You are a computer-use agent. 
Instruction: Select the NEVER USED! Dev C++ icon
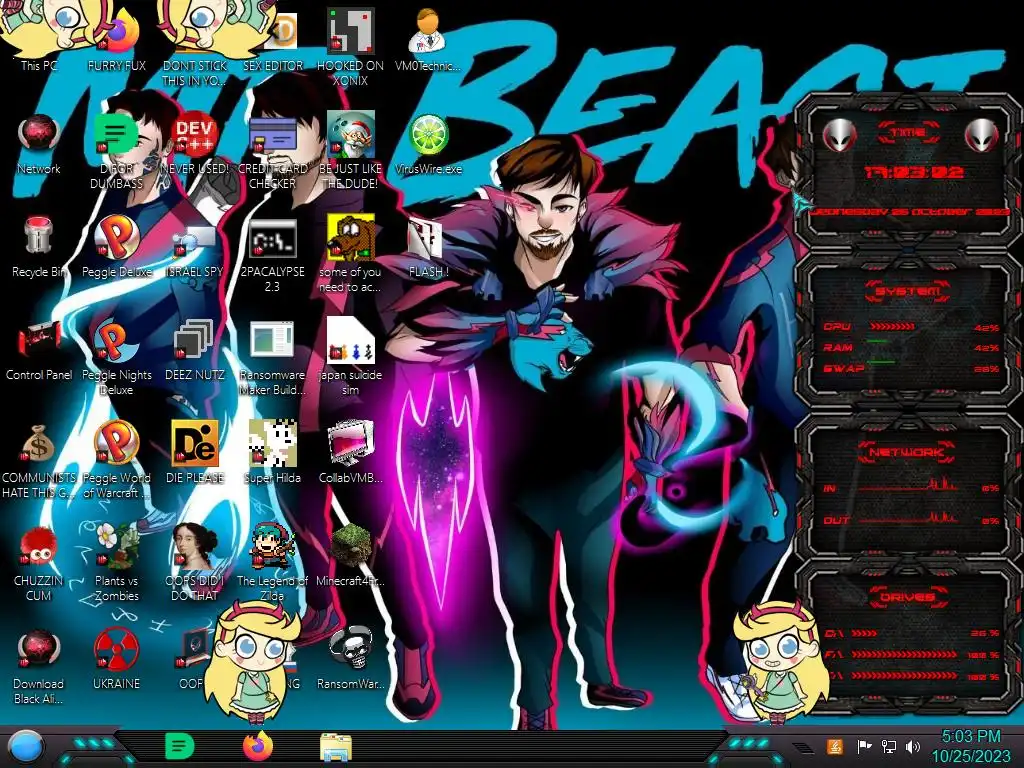(x=195, y=144)
